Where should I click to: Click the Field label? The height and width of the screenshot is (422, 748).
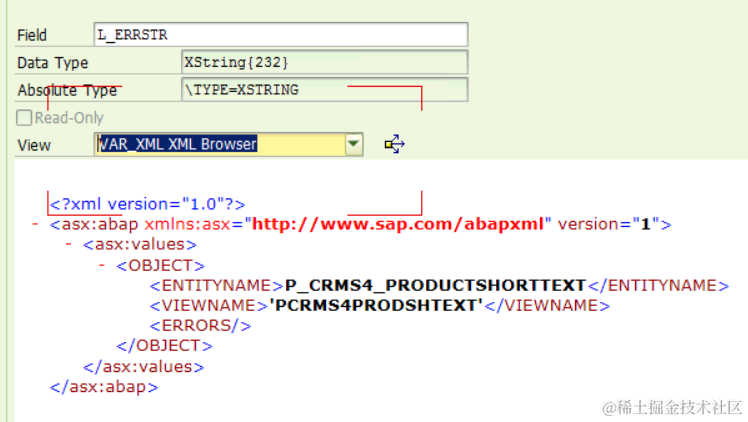point(32,35)
